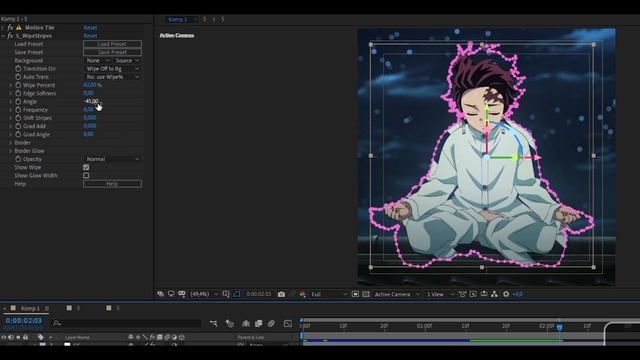The image size is (640, 360).
Task: Open composition mini-flowchart in timeline
Action: 213,323
